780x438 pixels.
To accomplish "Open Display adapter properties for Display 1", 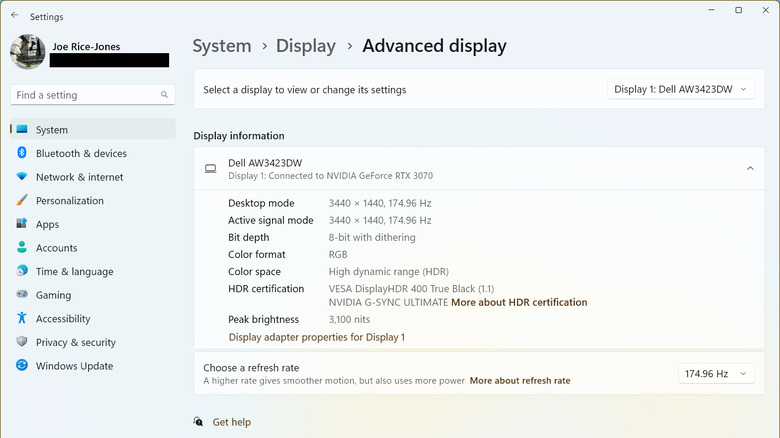I will tap(316, 337).
